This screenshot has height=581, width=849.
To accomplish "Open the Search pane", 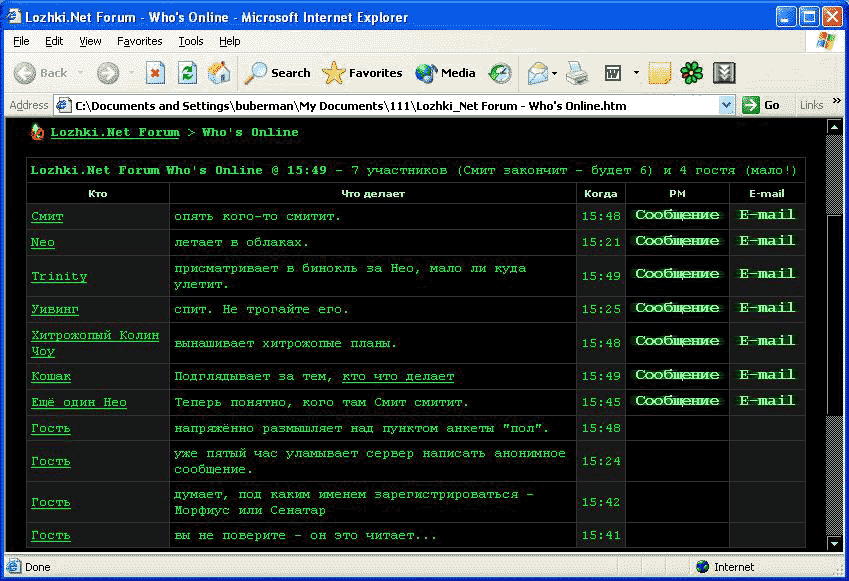I will [278, 73].
